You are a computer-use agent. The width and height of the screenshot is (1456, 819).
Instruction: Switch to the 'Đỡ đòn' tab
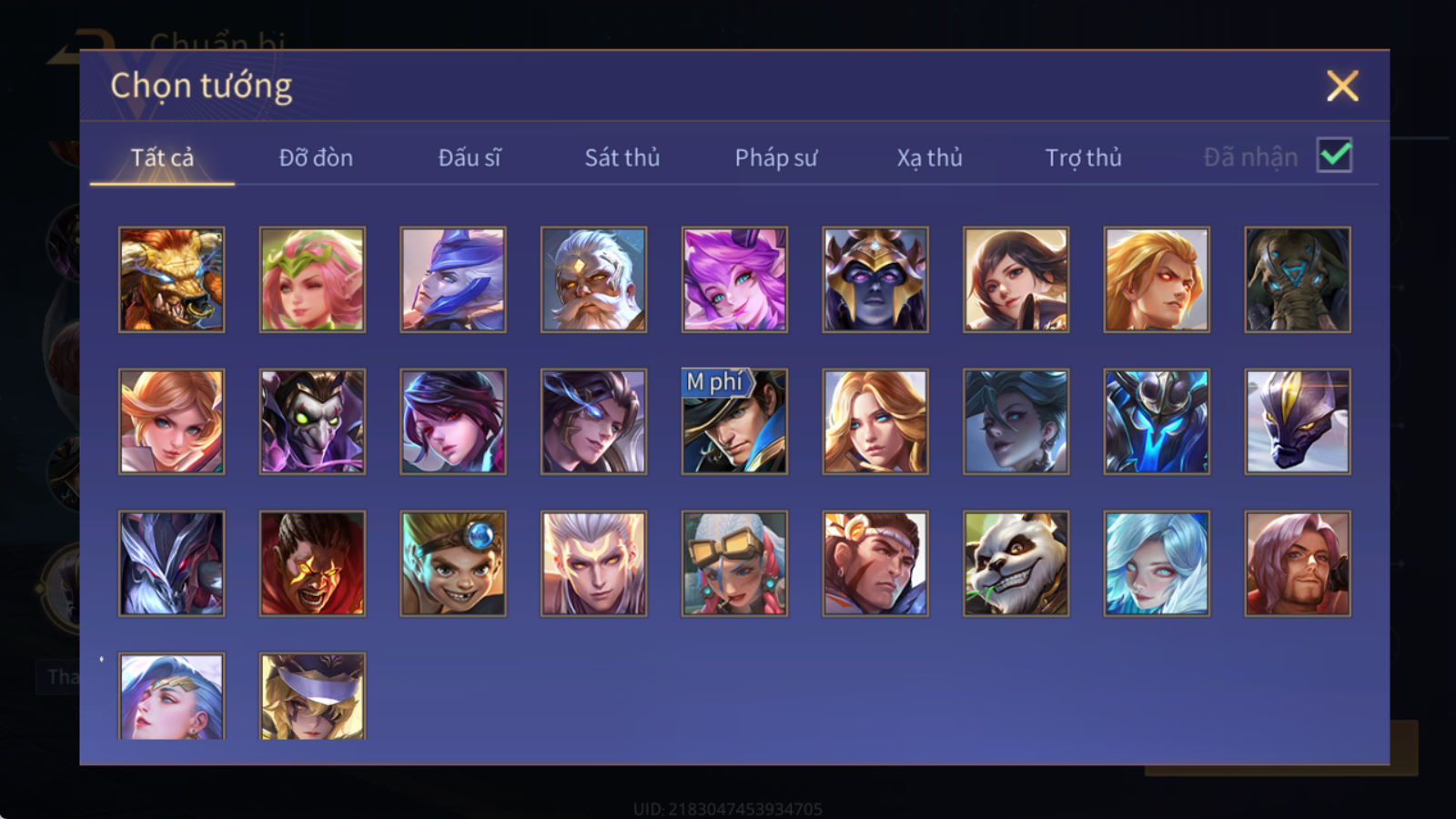[316, 157]
